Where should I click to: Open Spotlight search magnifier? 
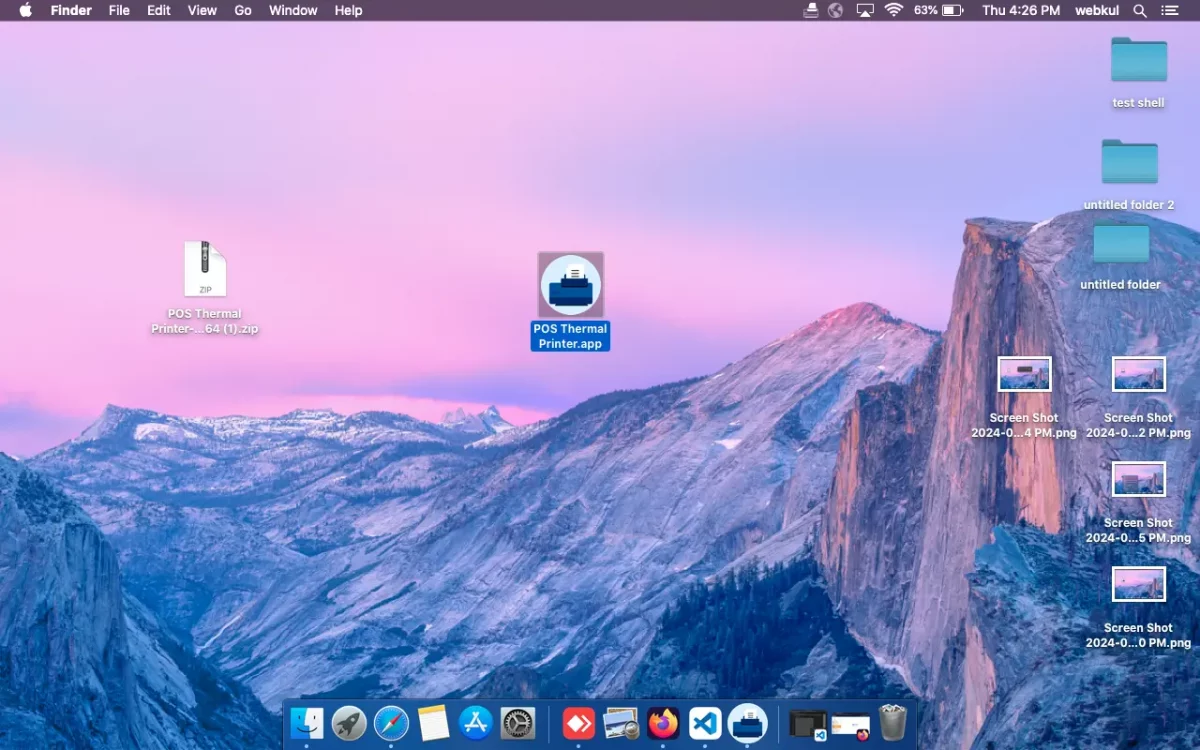(1139, 10)
